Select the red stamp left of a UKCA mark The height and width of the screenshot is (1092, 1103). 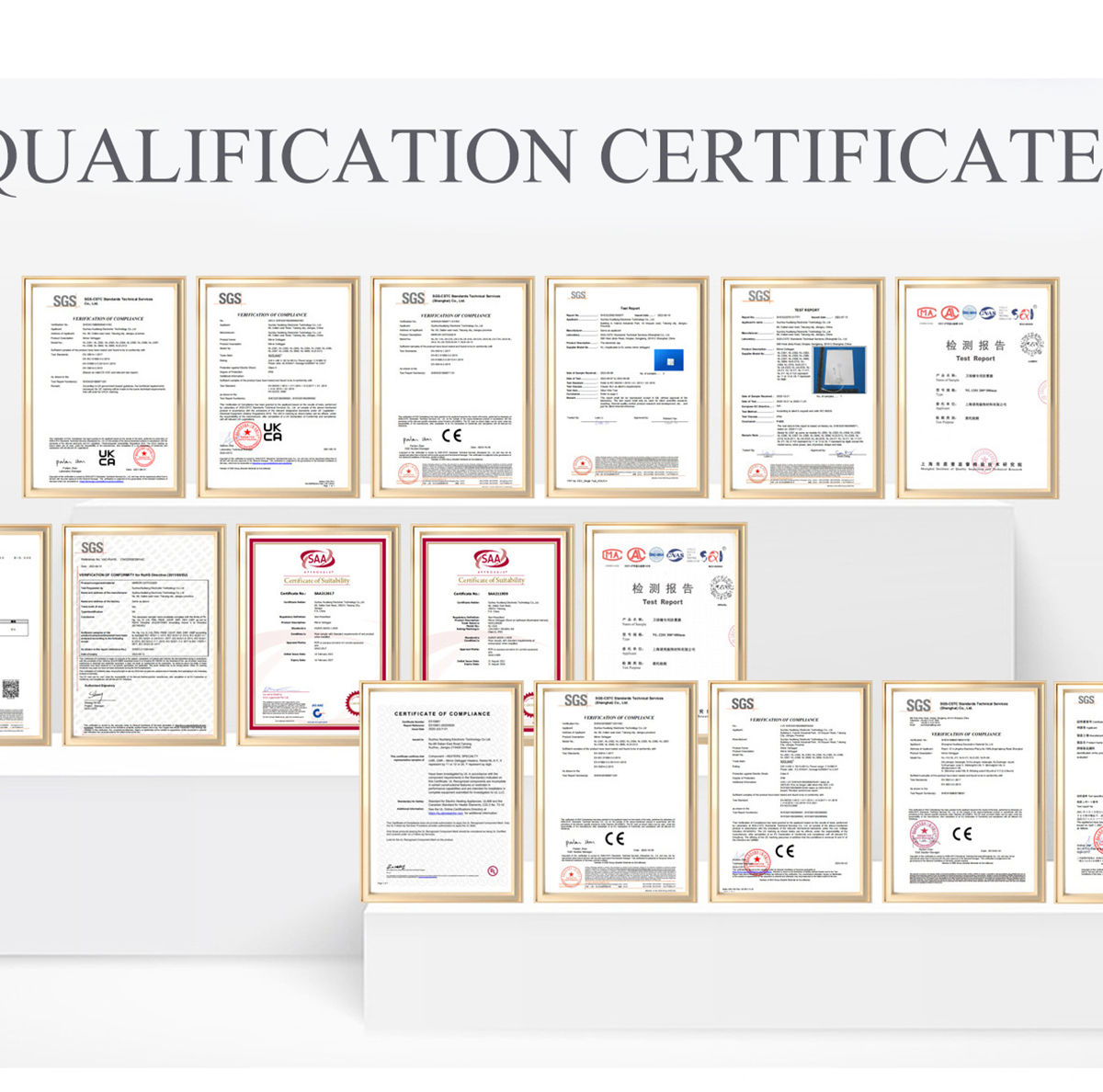(x=246, y=434)
